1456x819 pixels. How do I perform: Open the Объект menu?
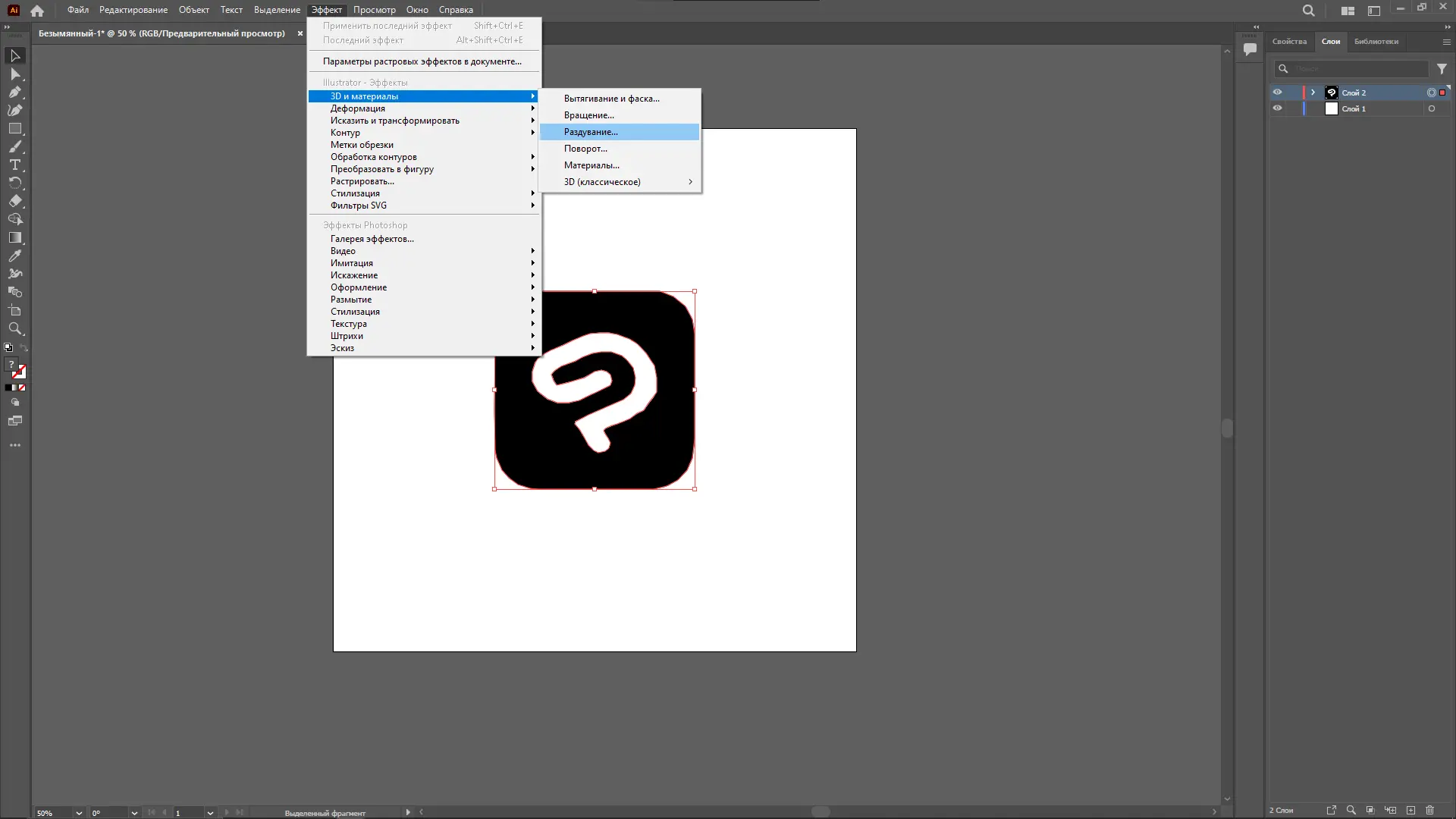(x=194, y=10)
